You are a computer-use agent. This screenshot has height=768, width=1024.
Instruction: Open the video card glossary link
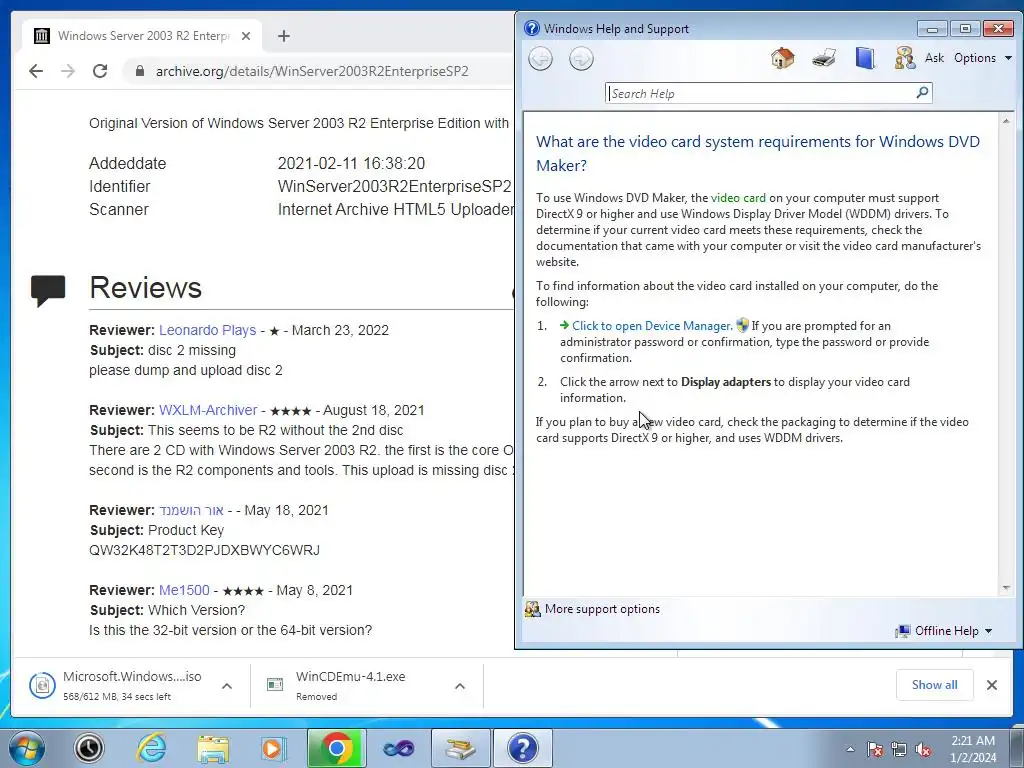(738, 198)
